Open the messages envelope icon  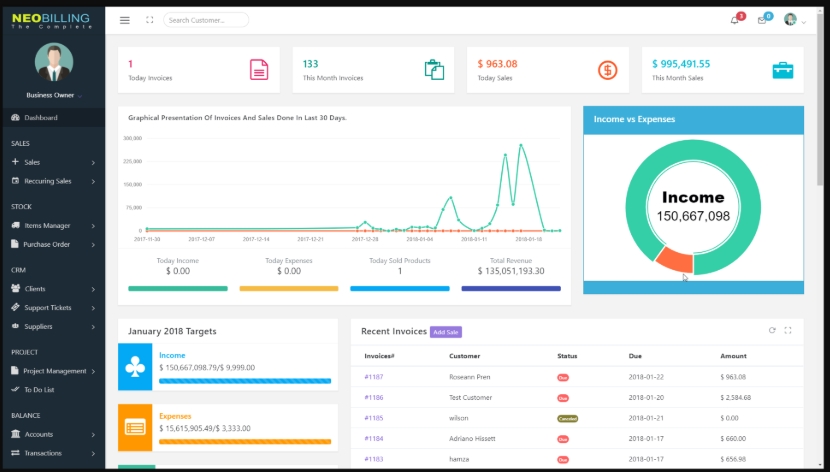762,20
